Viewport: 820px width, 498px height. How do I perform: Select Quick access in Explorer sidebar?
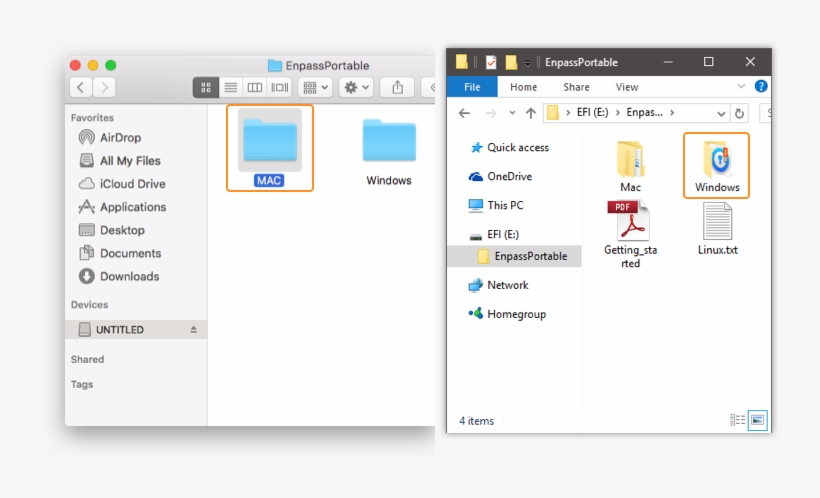pyautogui.click(x=517, y=147)
